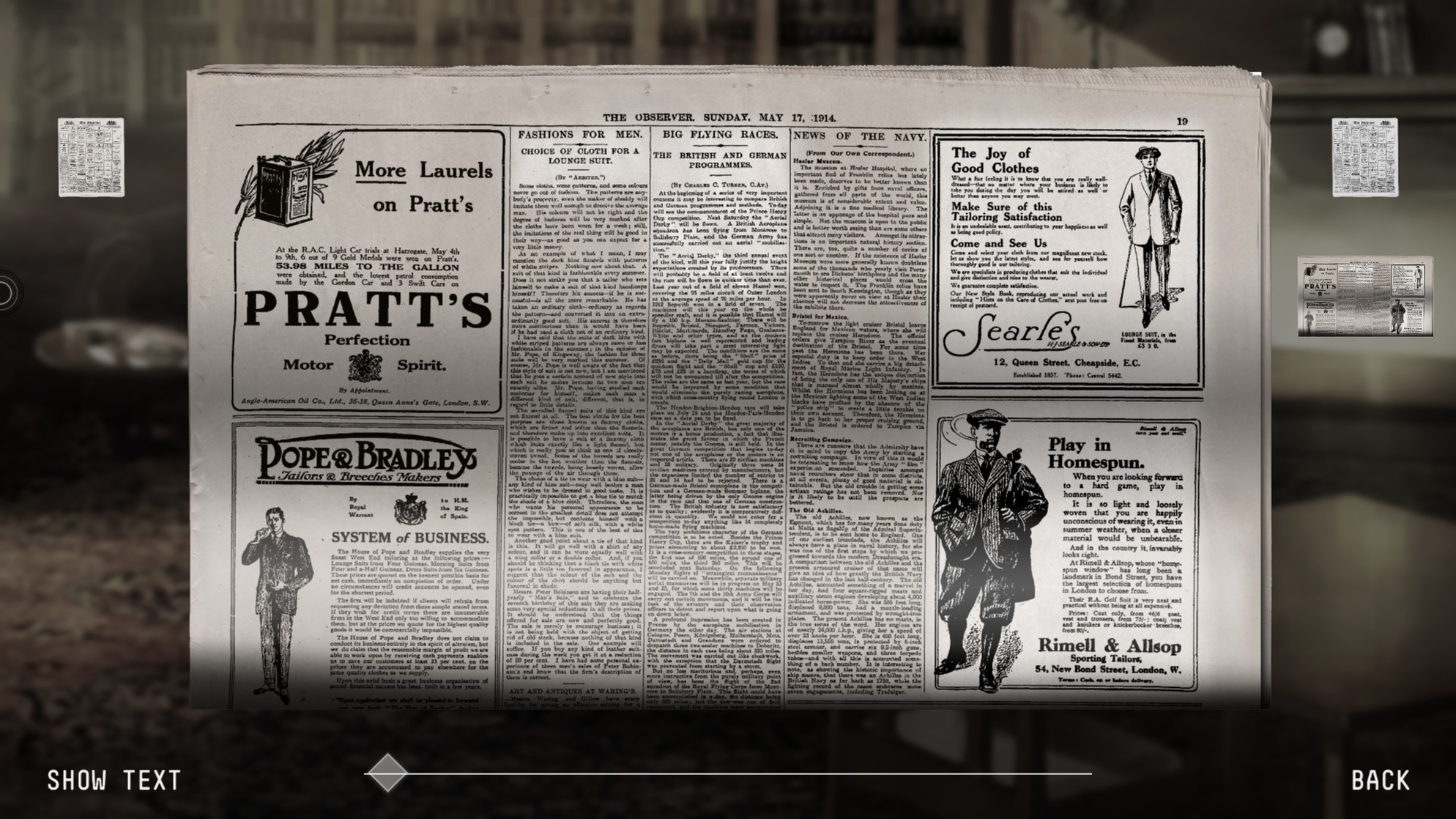Click the 'FASHIONS FOR MEN.' column heading
The width and height of the screenshot is (1456, 819).
(580, 135)
